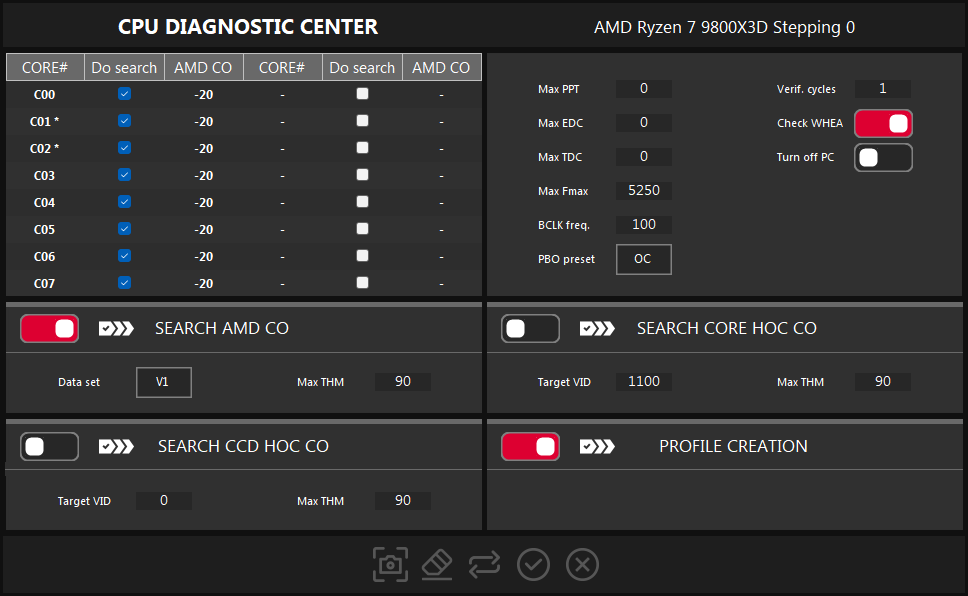This screenshot has height=596, width=968.
Task: Click the repeat arrows icon
Action: 484,565
